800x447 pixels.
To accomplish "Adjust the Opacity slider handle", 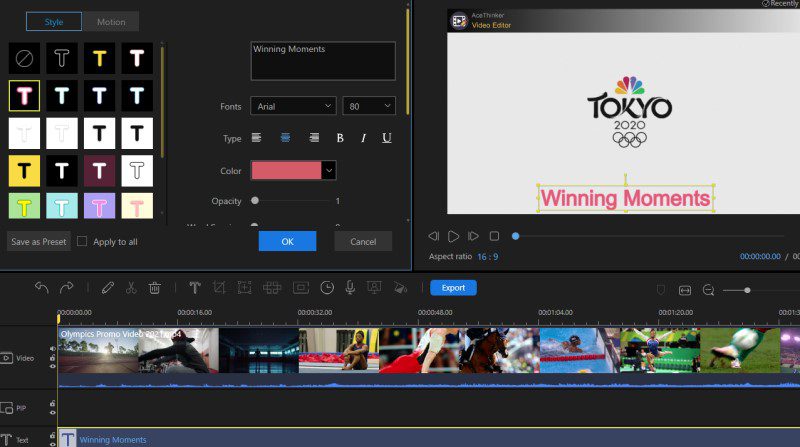I will click(x=255, y=201).
